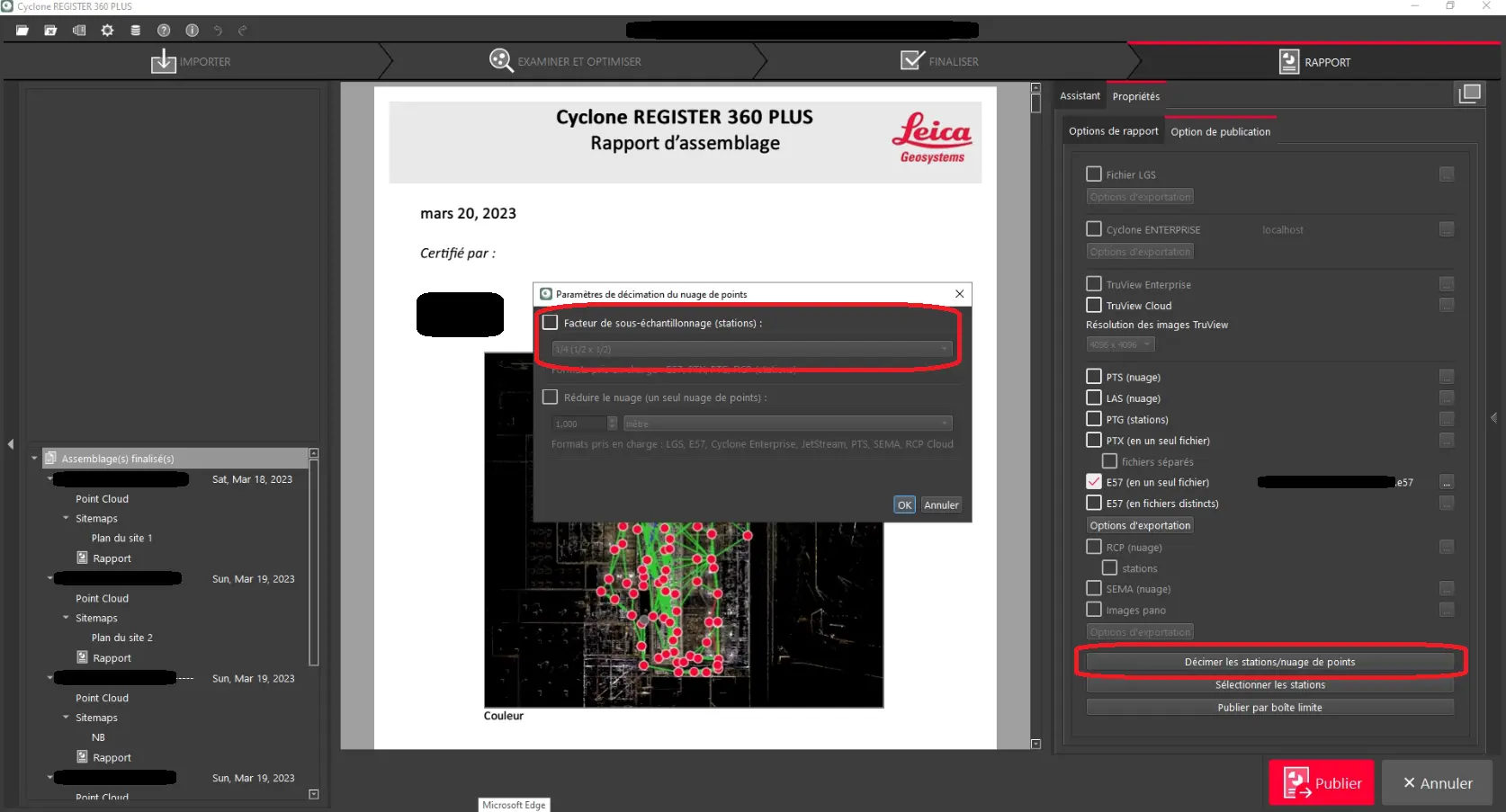
Task: Click Publier par boîte limite
Action: (x=1269, y=708)
